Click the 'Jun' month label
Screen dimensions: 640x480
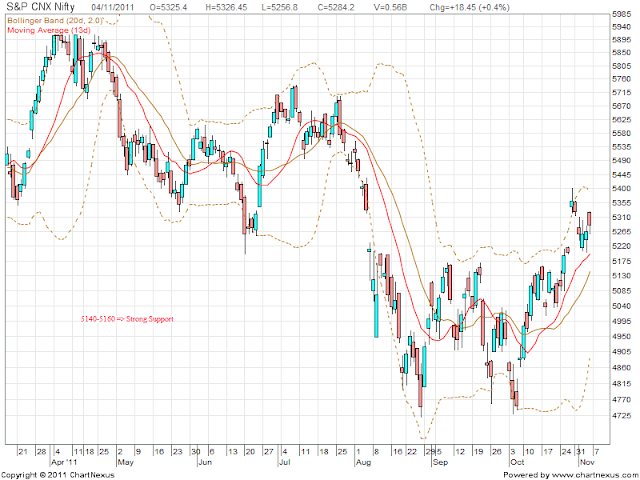point(205,462)
